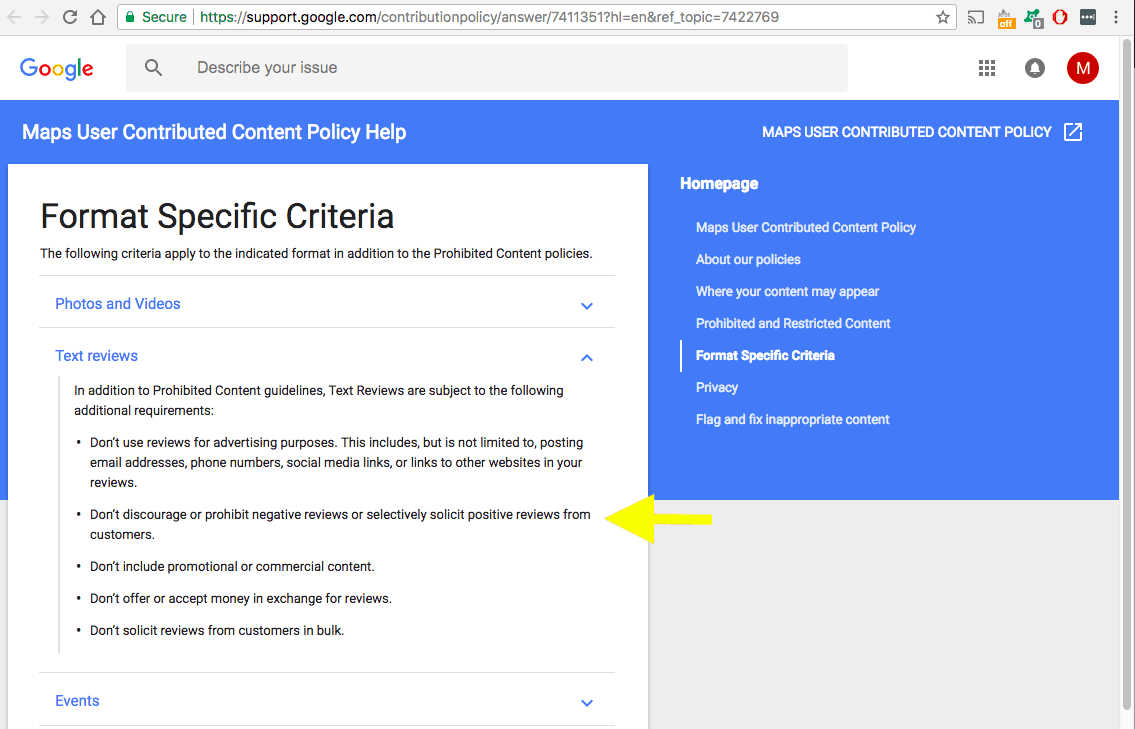The height and width of the screenshot is (729, 1135).
Task: Expand the Events section
Action: 587,702
